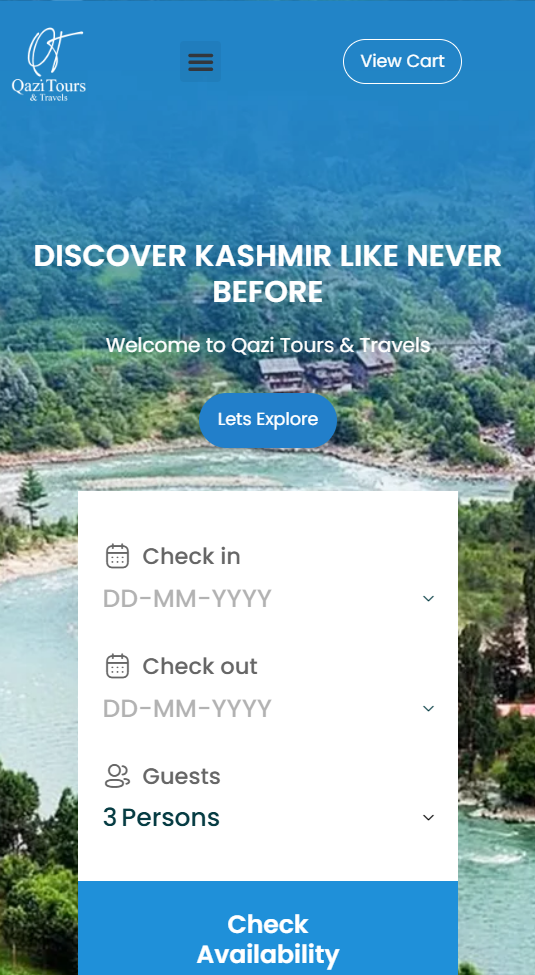Click the Discover Kashmir headline
Viewport: 535px width, 975px height.
268,274
